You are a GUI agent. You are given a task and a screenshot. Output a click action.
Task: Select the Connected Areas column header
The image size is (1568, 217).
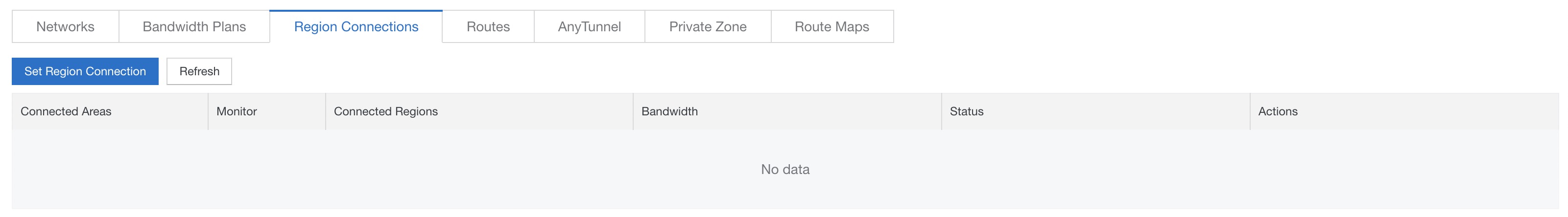click(x=66, y=111)
